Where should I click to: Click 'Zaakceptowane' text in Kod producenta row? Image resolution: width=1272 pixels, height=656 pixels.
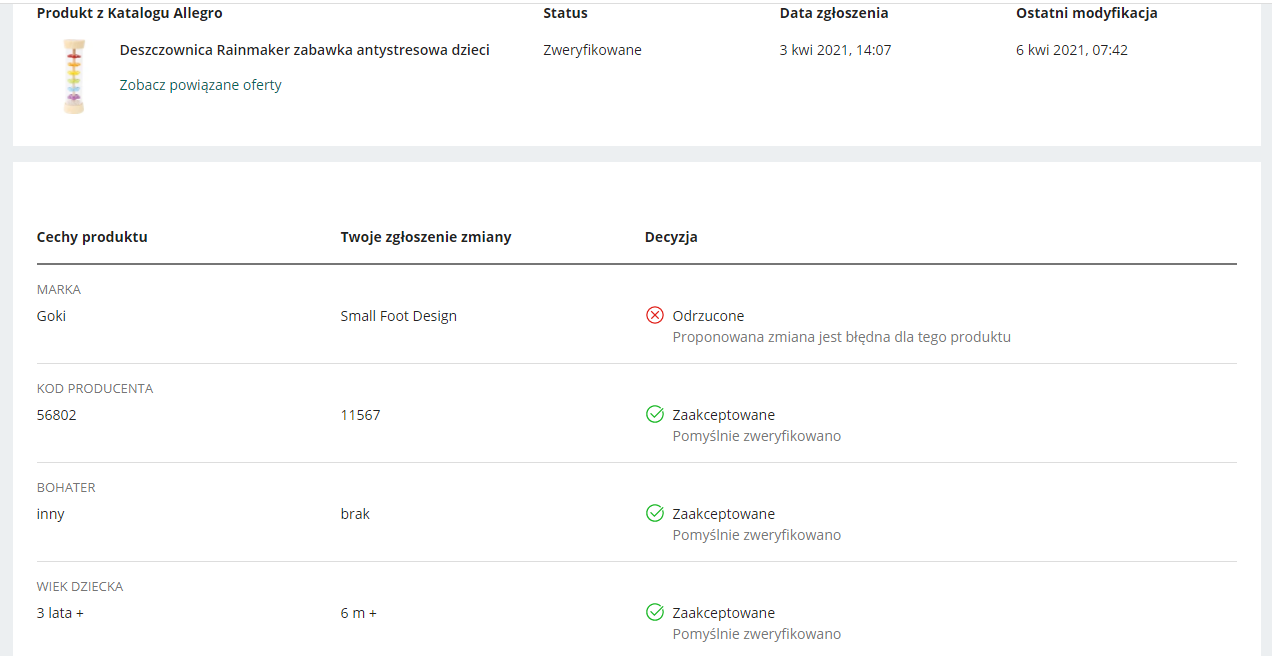(723, 415)
